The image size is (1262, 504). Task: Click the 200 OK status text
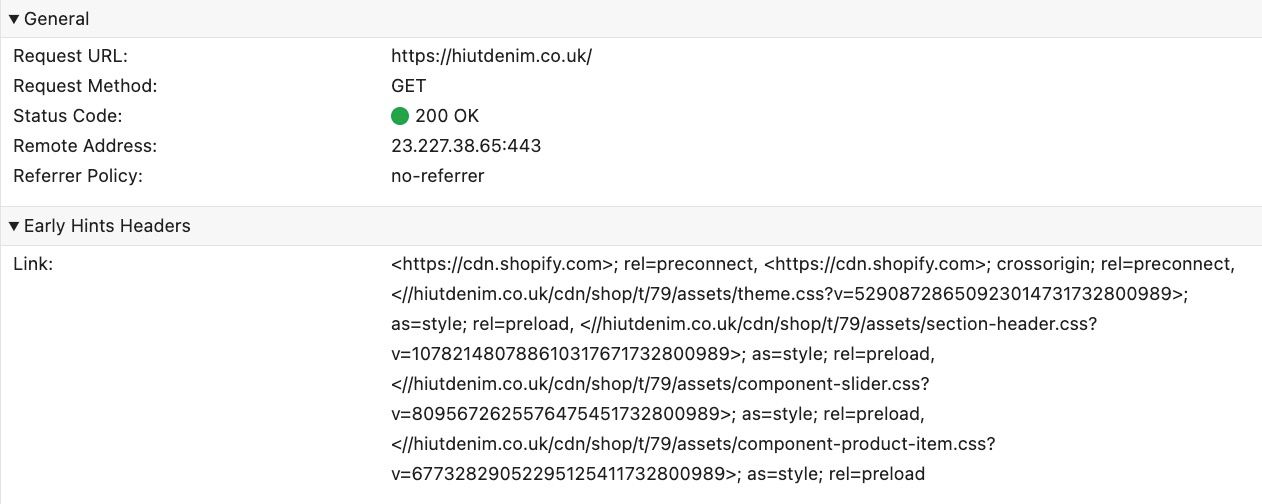(447, 116)
